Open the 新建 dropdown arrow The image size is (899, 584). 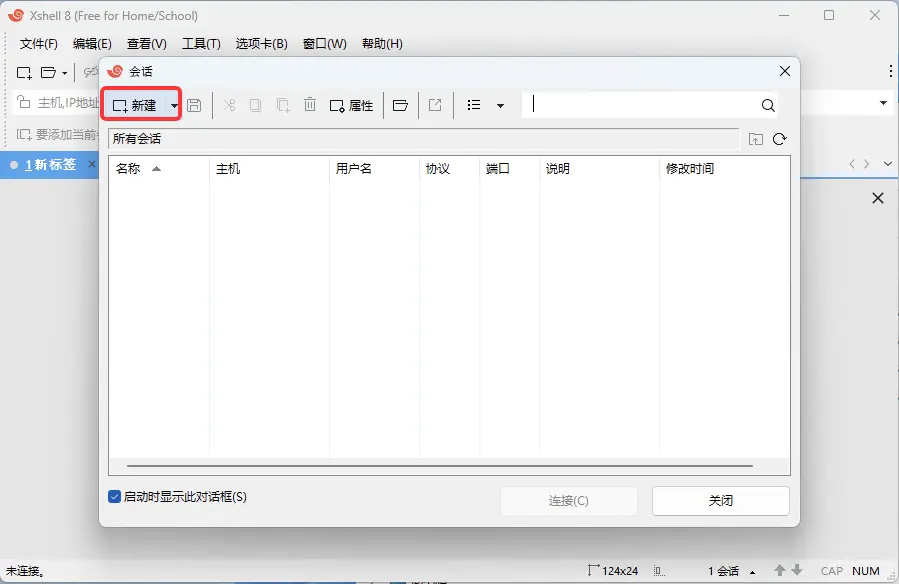pyautogui.click(x=174, y=105)
